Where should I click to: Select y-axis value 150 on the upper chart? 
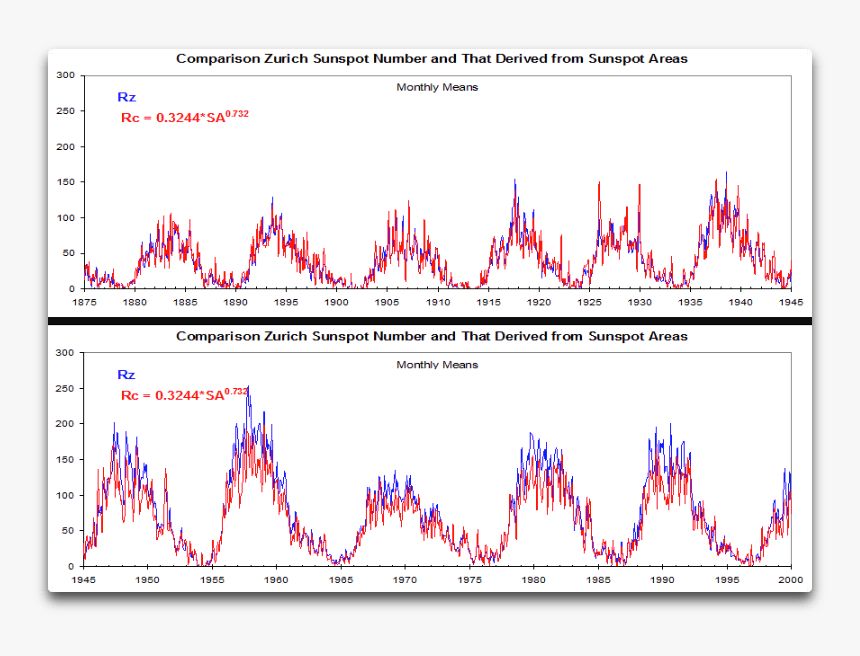click(x=65, y=182)
